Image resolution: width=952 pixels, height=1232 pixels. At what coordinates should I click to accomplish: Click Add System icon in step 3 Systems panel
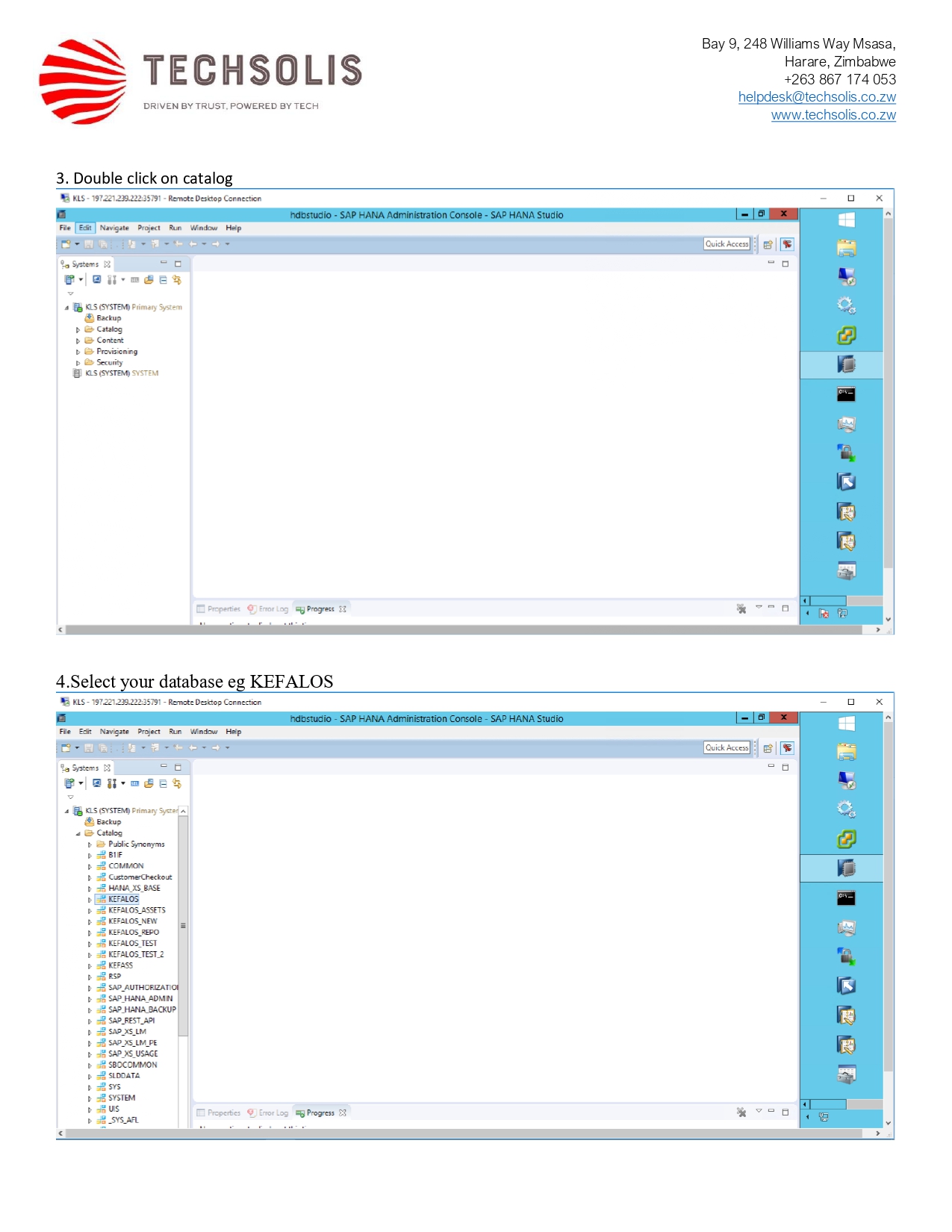coord(69,280)
